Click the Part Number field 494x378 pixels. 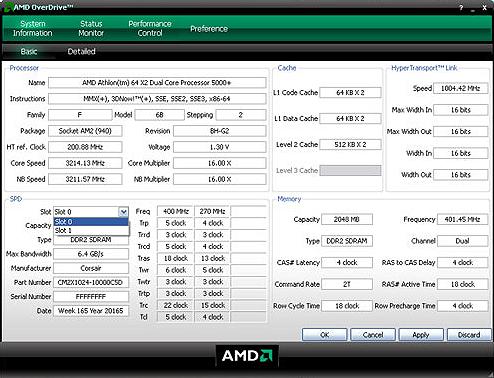pos(91,282)
